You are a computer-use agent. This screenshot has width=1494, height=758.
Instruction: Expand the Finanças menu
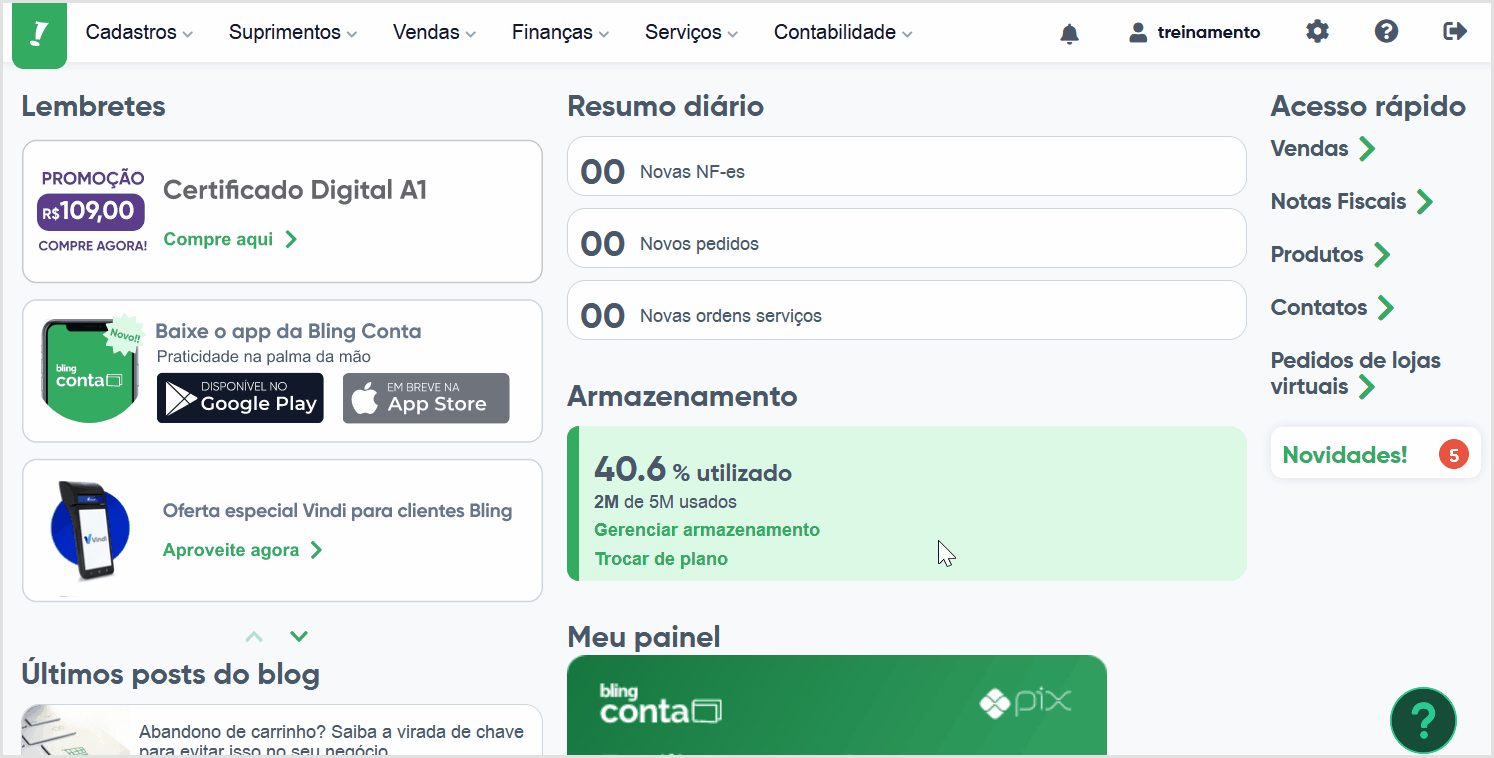coord(560,32)
